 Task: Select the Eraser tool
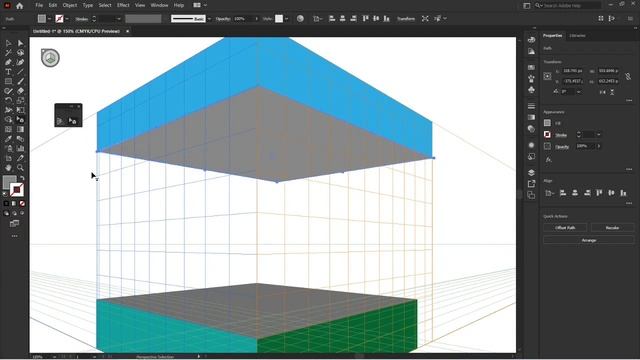pos(20,91)
